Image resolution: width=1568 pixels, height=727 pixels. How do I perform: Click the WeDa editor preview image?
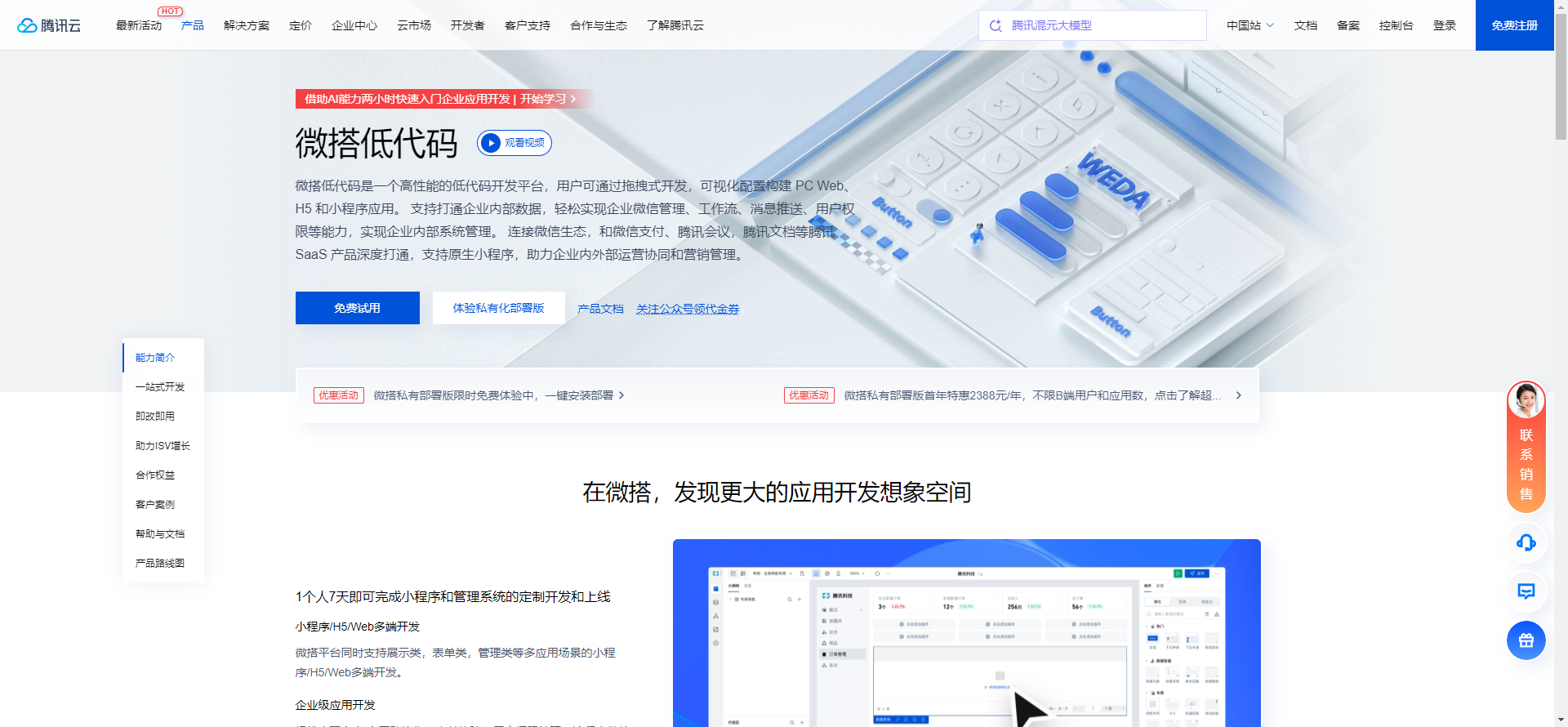point(967,633)
